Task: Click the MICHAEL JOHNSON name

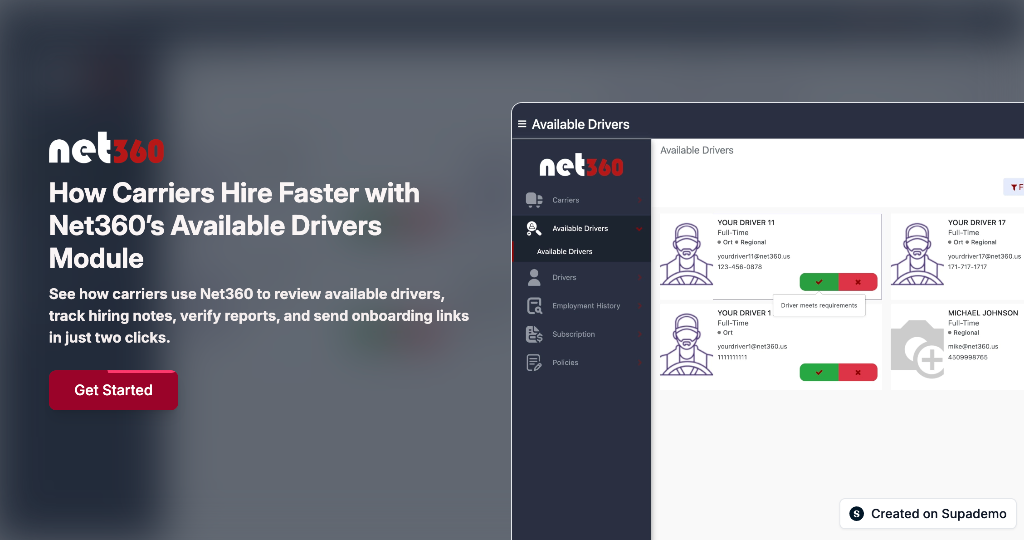Action: (983, 313)
